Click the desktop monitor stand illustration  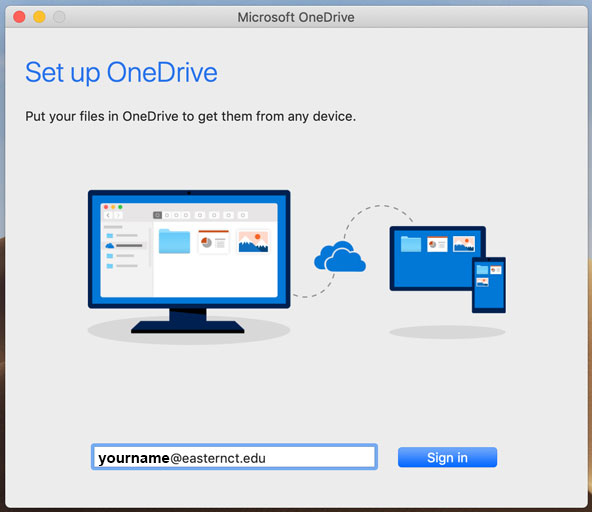point(188,321)
